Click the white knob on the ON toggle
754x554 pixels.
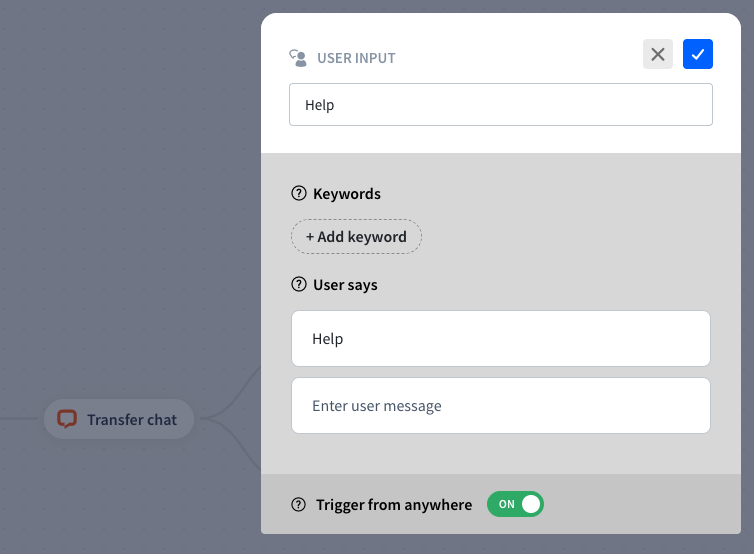point(531,504)
